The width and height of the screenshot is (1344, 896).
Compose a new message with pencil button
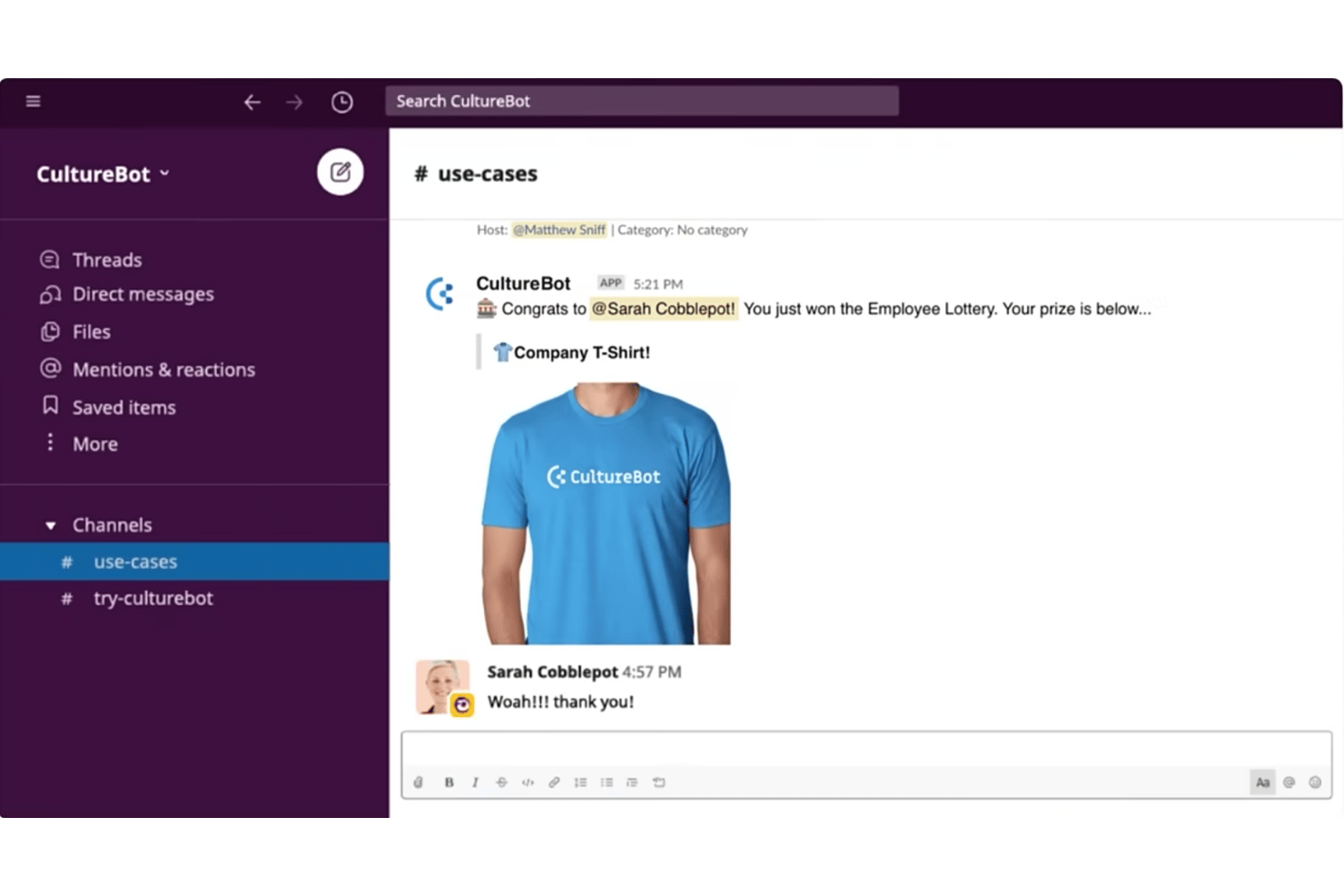pyautogui.click(x=341, y=172)
